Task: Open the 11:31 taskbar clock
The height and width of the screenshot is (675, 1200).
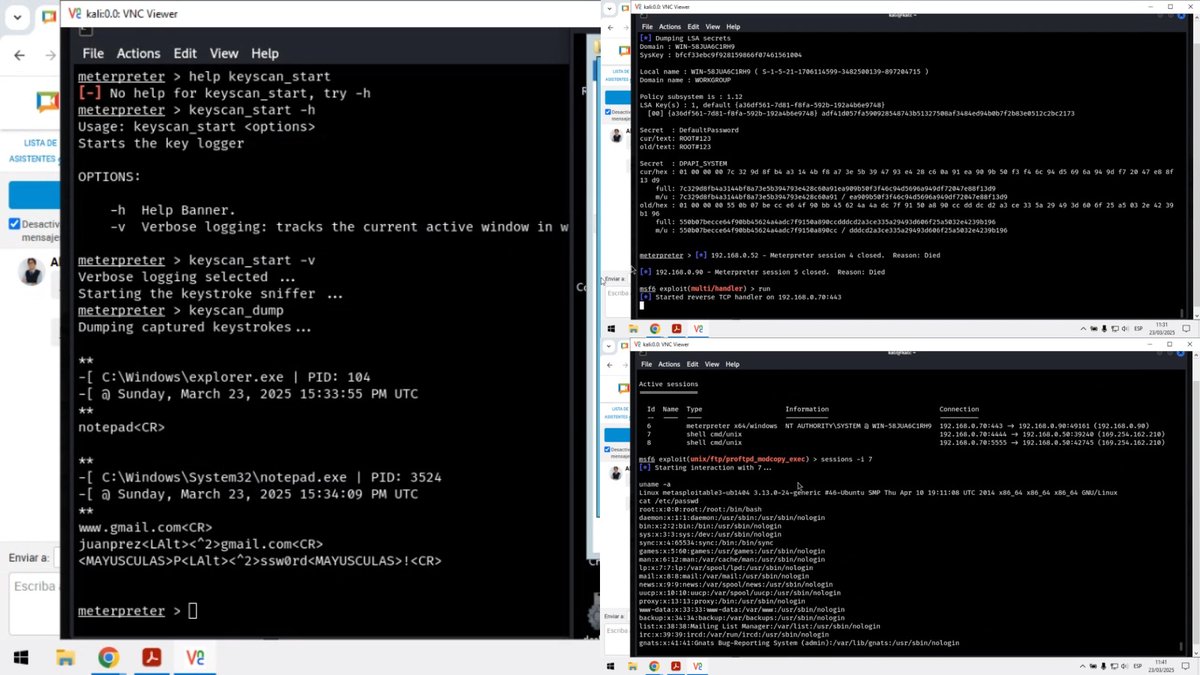Action: [x=1162, y=328]
